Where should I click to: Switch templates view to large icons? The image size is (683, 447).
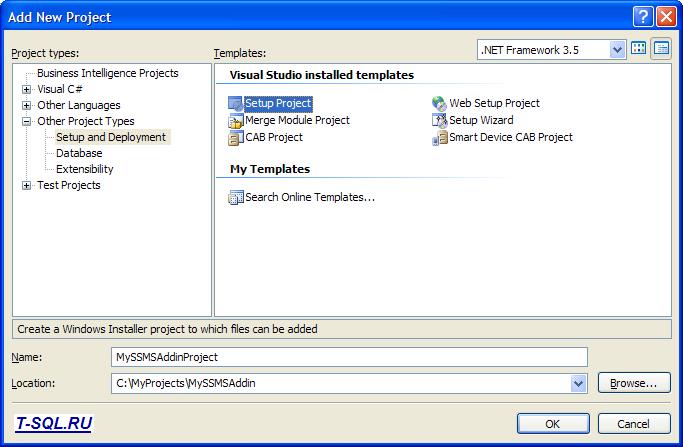[x=639, y=49]
